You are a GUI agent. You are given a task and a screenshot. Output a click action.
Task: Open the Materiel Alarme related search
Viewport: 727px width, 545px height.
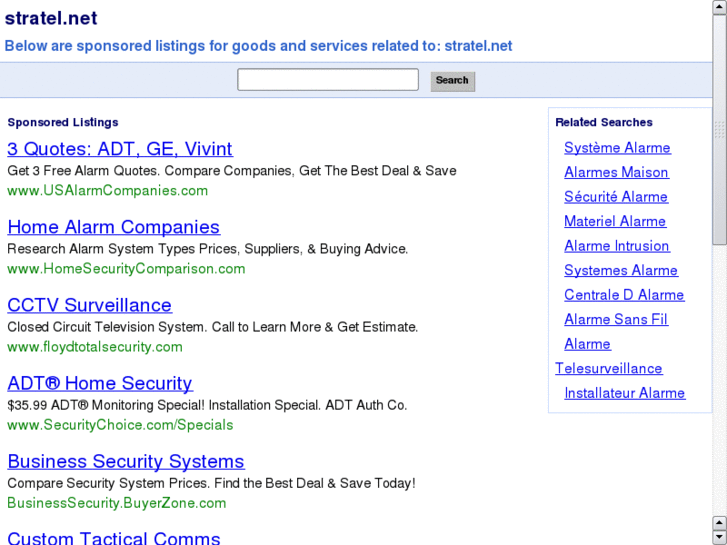point(615,221)
